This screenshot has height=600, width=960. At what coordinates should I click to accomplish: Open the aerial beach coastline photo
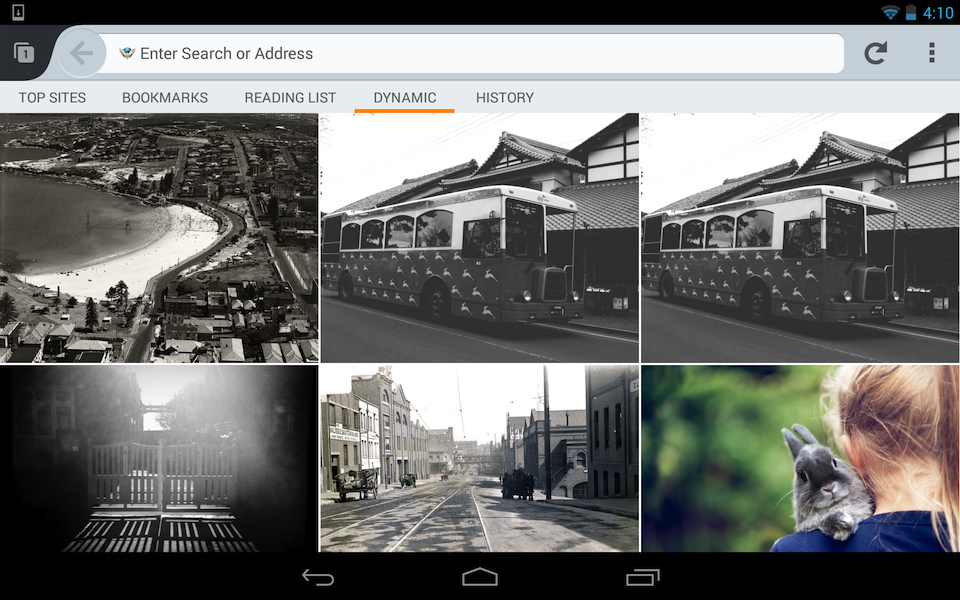tap(159, 238)
